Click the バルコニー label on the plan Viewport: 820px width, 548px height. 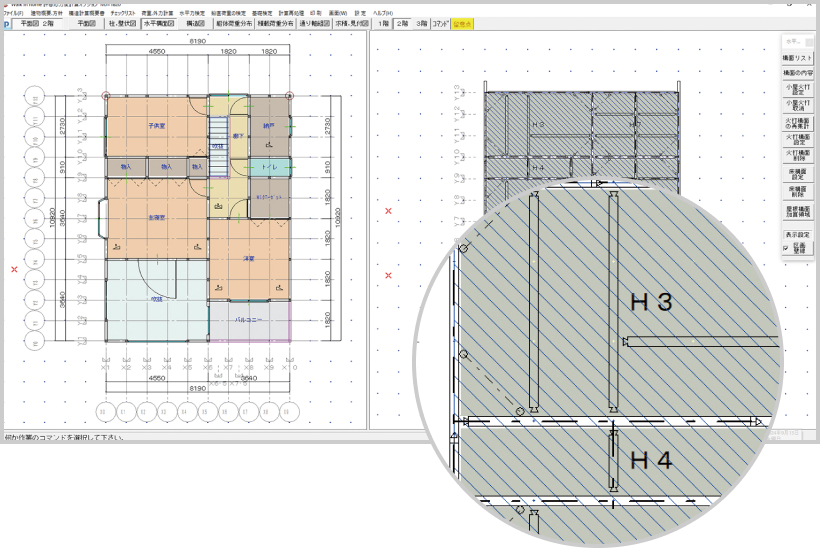click(248, 319)
